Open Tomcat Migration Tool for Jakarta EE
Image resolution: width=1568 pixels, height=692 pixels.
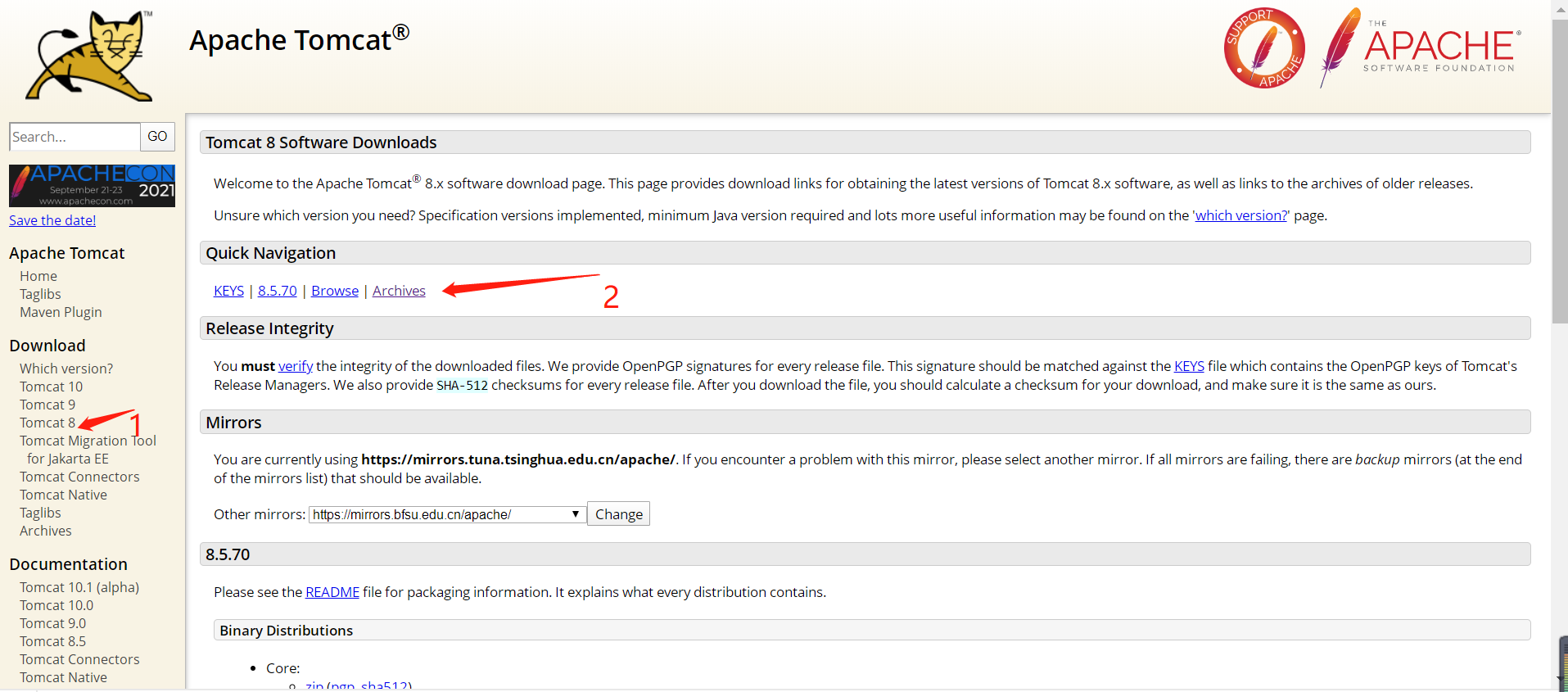pos(88,450)
